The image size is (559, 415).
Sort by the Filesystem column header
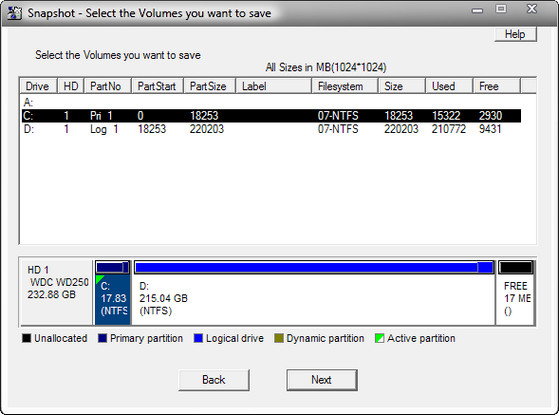click(x=344, y=86)
